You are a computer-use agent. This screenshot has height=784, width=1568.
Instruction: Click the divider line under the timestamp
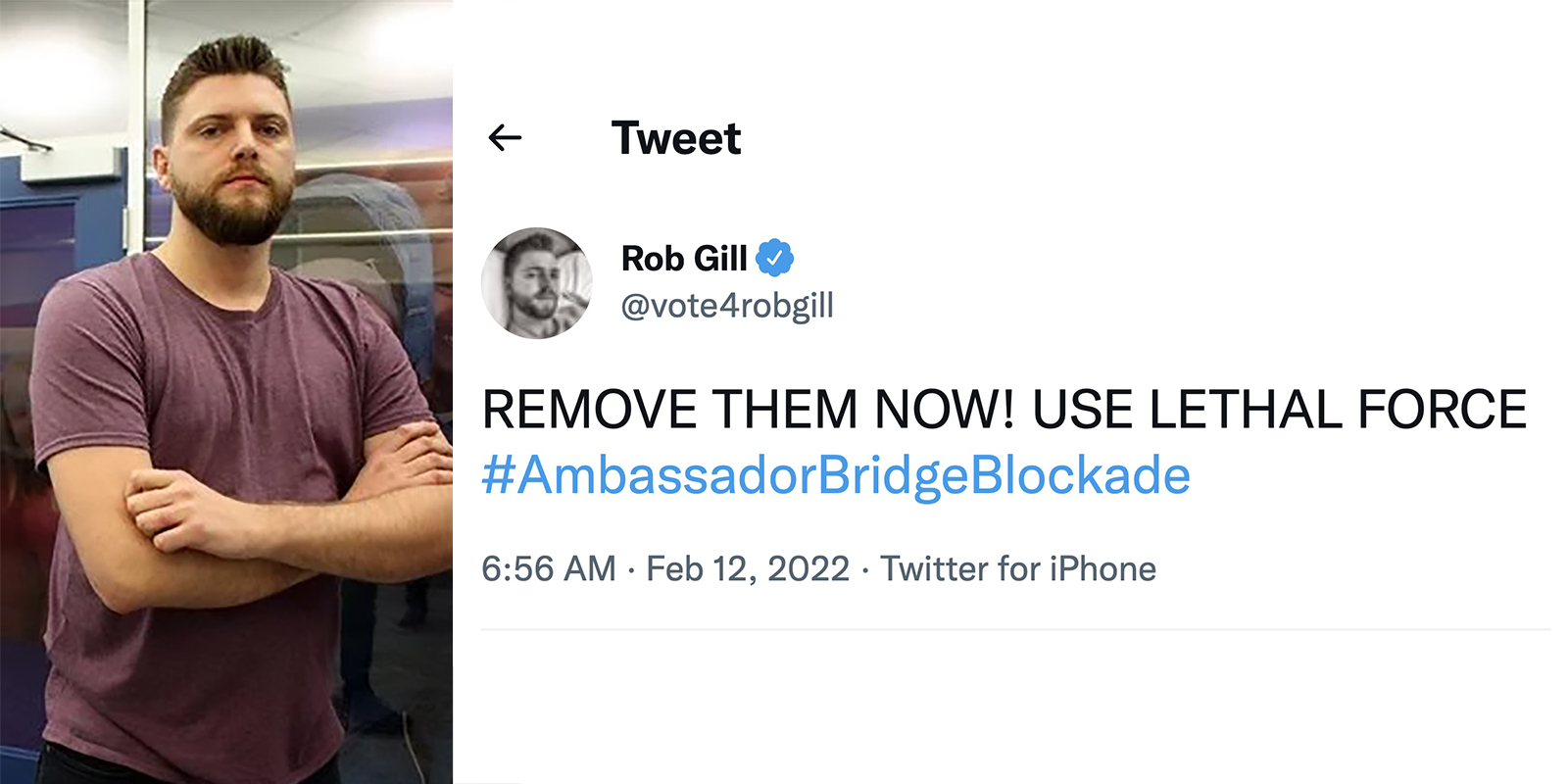[x=1015, y=629]
